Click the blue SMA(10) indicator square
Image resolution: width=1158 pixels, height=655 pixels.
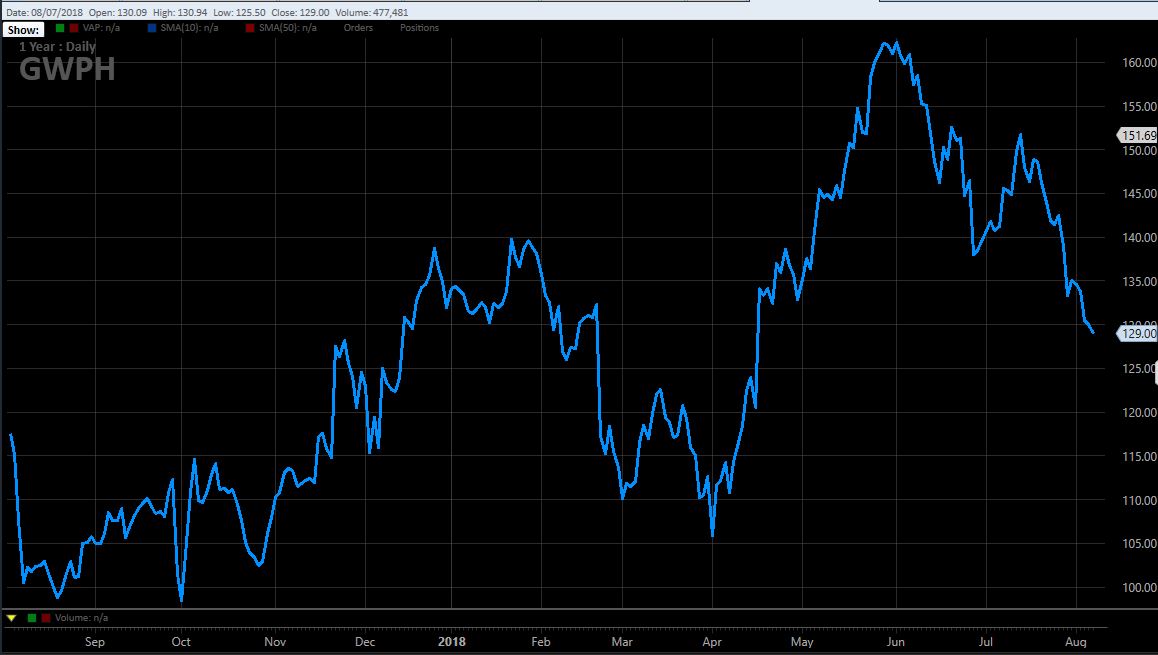150,28
